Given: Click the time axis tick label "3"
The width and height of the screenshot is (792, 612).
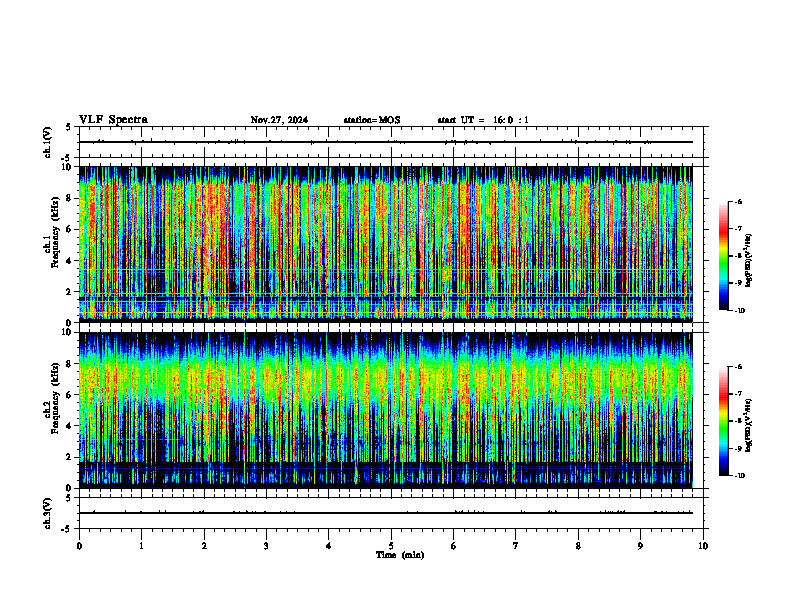Looking at the screenshot, I should pos(266,546).
